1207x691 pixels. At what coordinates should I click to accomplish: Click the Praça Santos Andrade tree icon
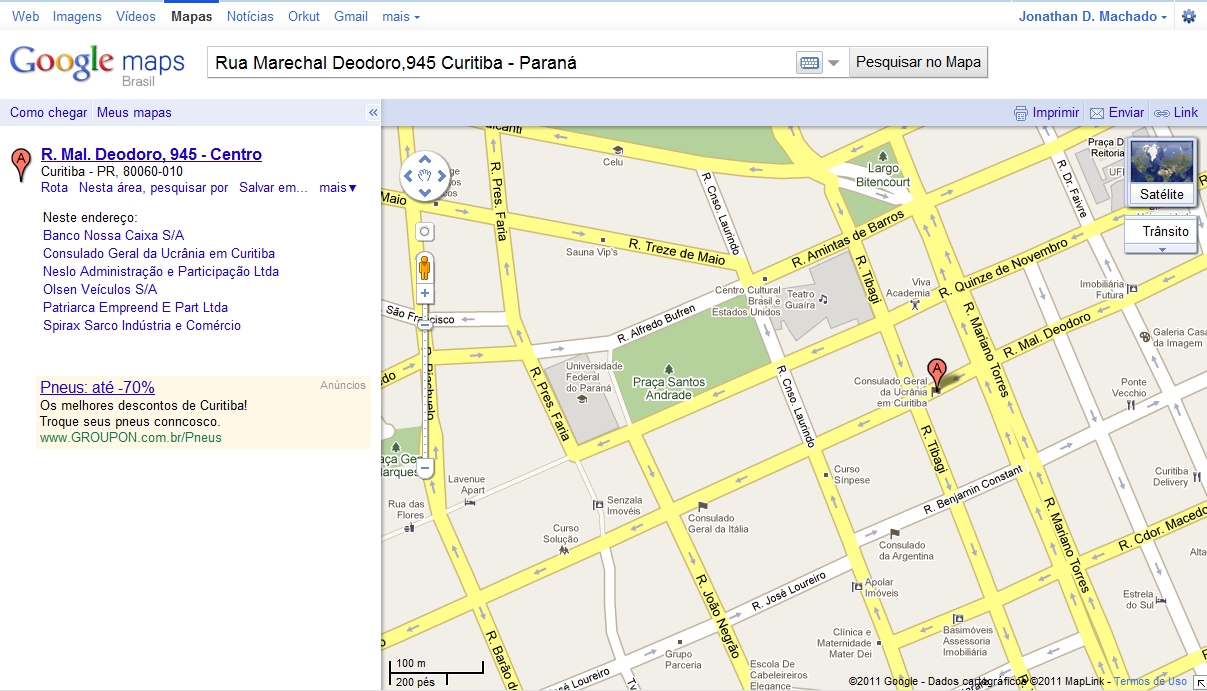pyautogui.click(x=668, y=369)
